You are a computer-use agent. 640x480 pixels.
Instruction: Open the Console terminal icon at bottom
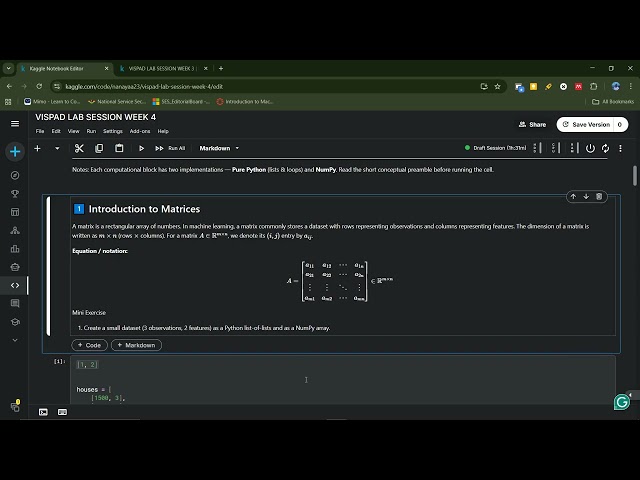pos(43,412)
